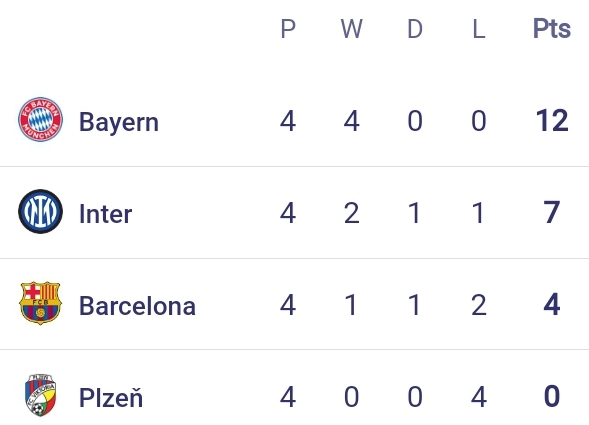The image size is (589, 425).
Task: Sort by the Pts column header
Action: 552,29
